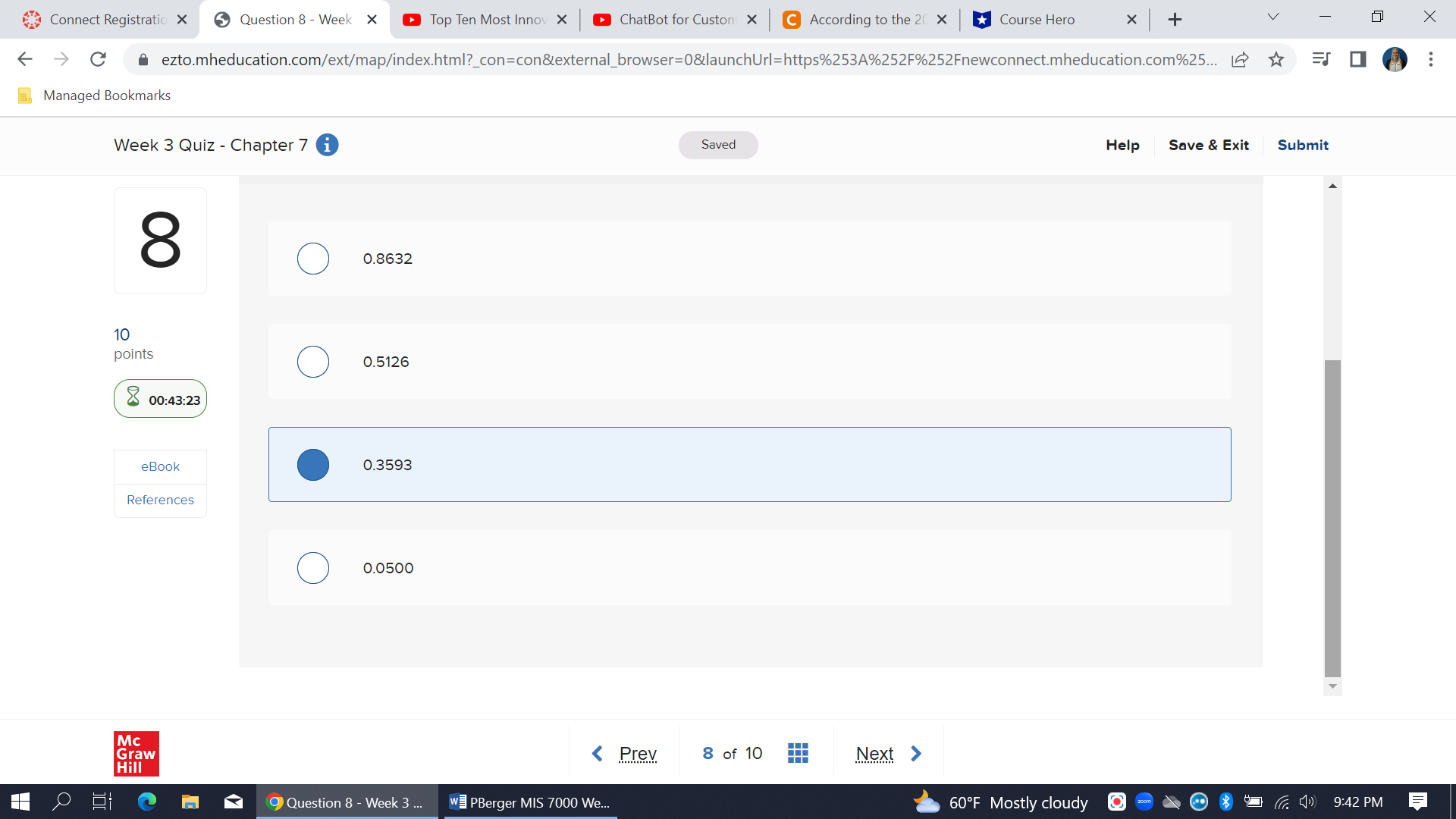Click the share page icon in address bar
The width and height of the screenshot is (1456, 819).
click(x=1240, y=59)
